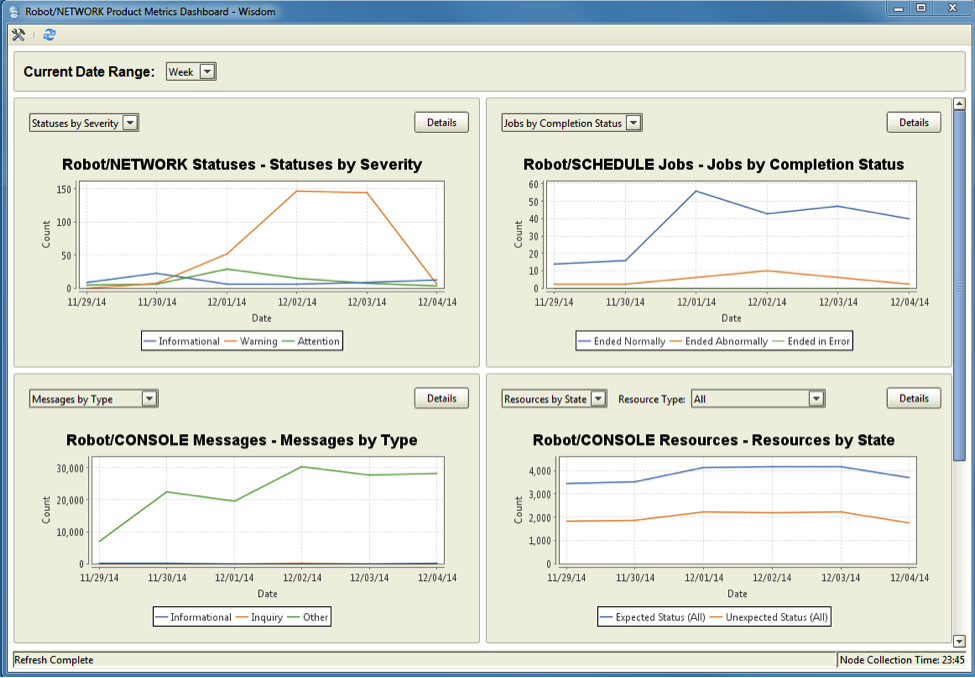This screenshot has height=678, width=975.
Task: Click Details for Robot/NETWORK Statuses chart
Action: click(441, 123)
